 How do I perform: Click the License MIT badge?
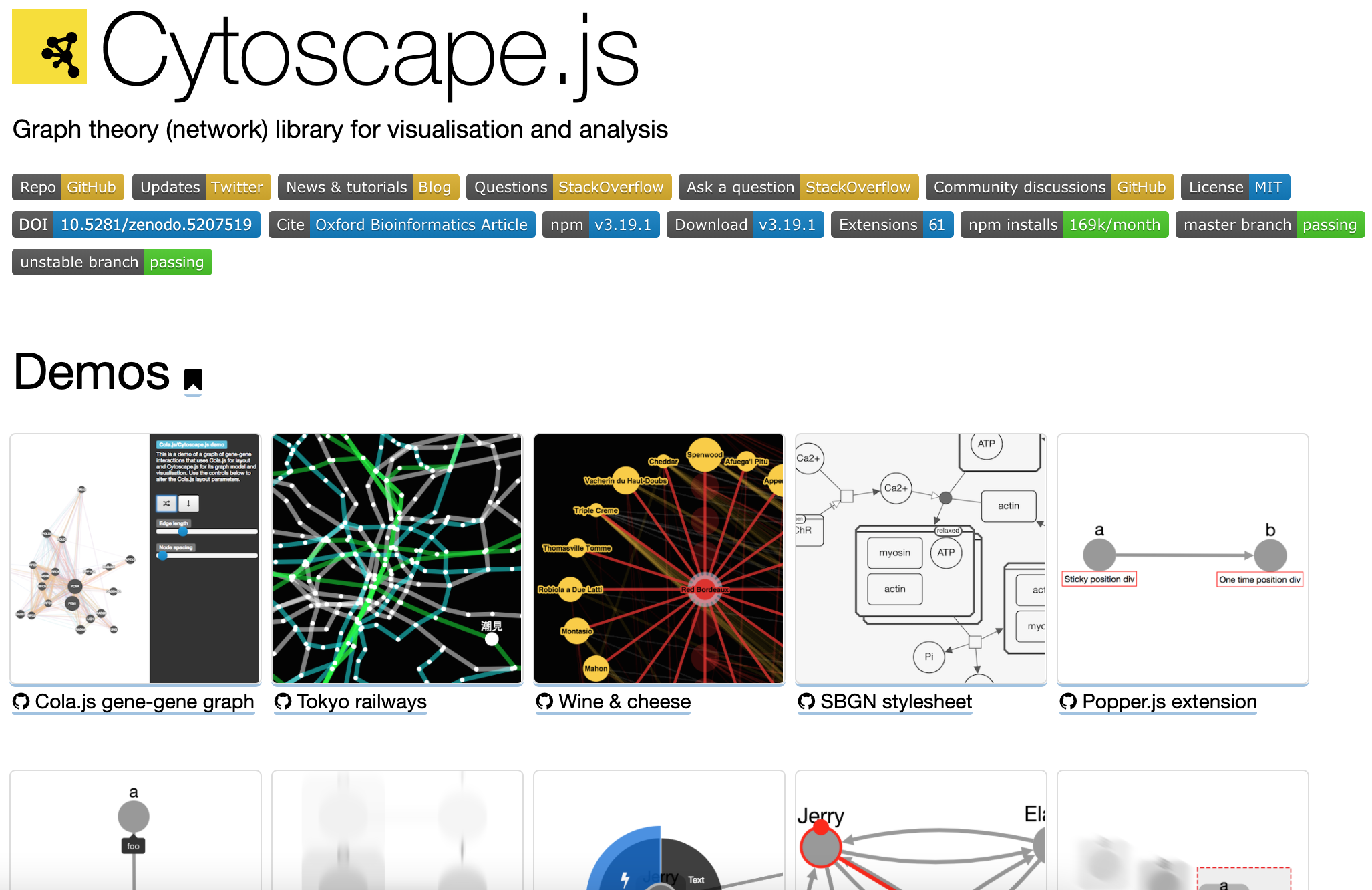point(1236,187)
